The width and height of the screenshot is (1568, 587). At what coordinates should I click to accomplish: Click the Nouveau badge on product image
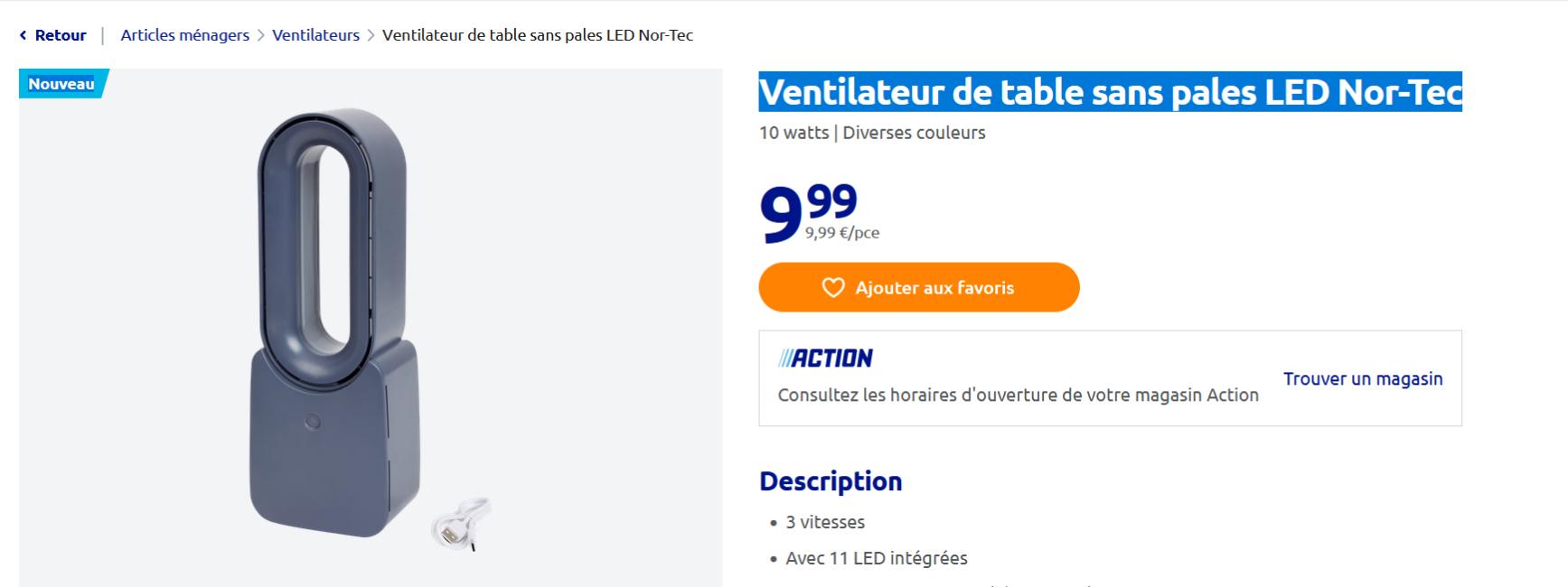(x=60, y=84)
